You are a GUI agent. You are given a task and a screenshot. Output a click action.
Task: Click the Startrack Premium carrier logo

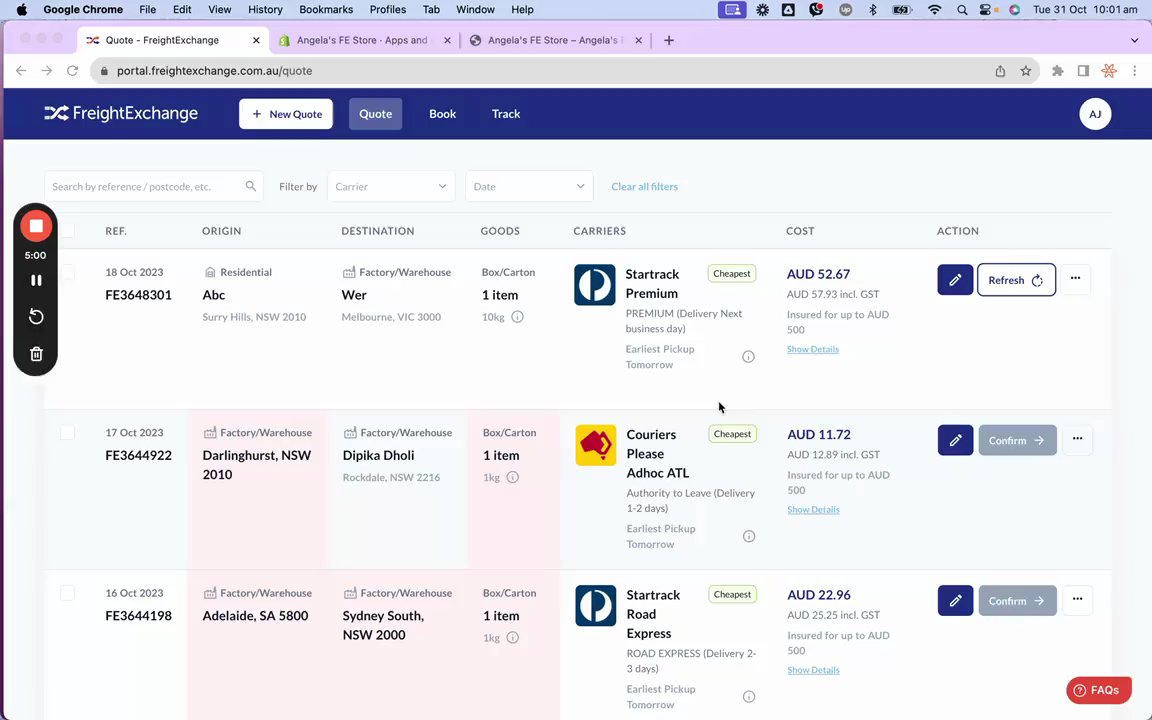tap(594, 285)
